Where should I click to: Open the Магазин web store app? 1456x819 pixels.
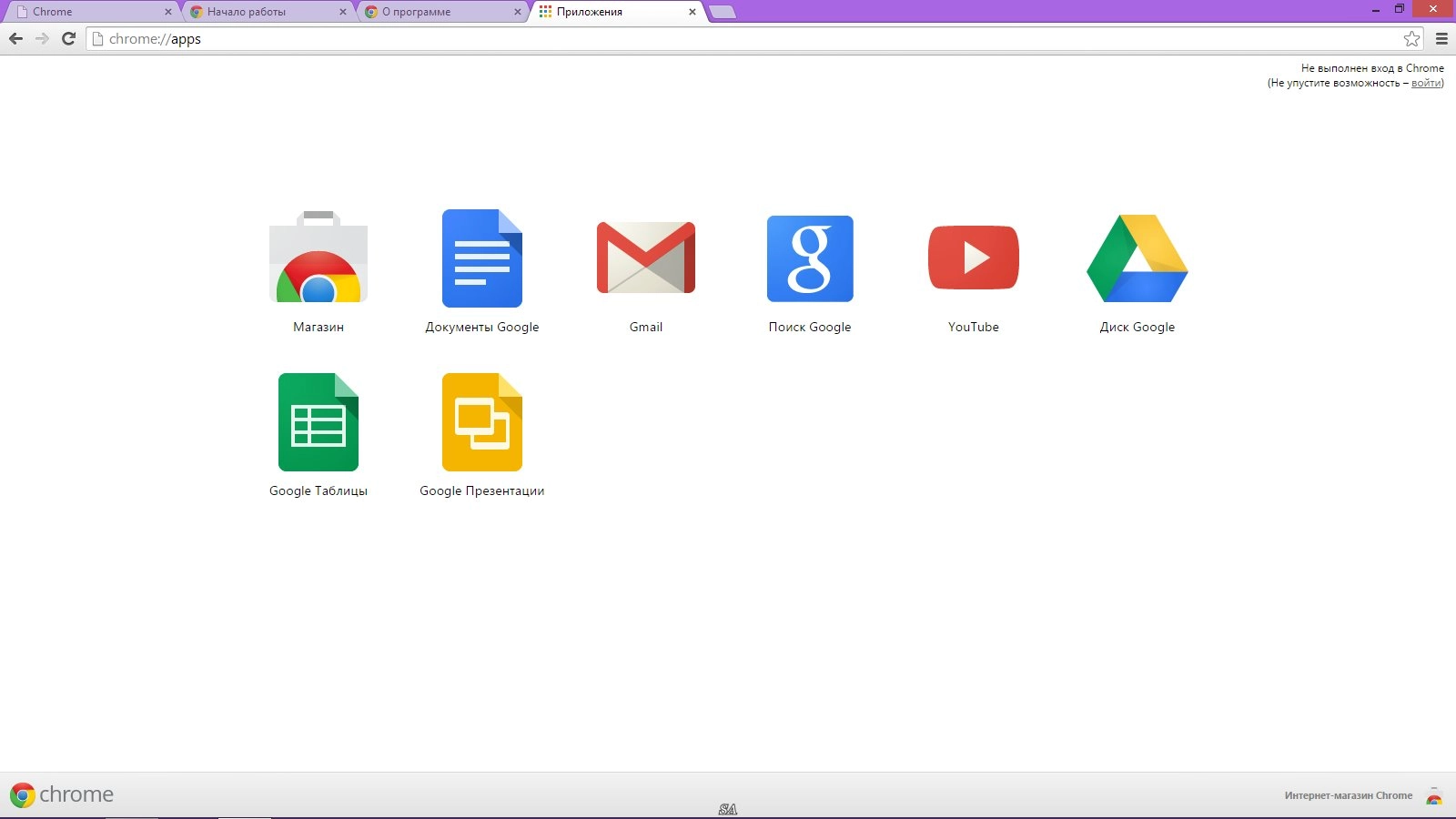pyautogui.click(x=318, y=258)
